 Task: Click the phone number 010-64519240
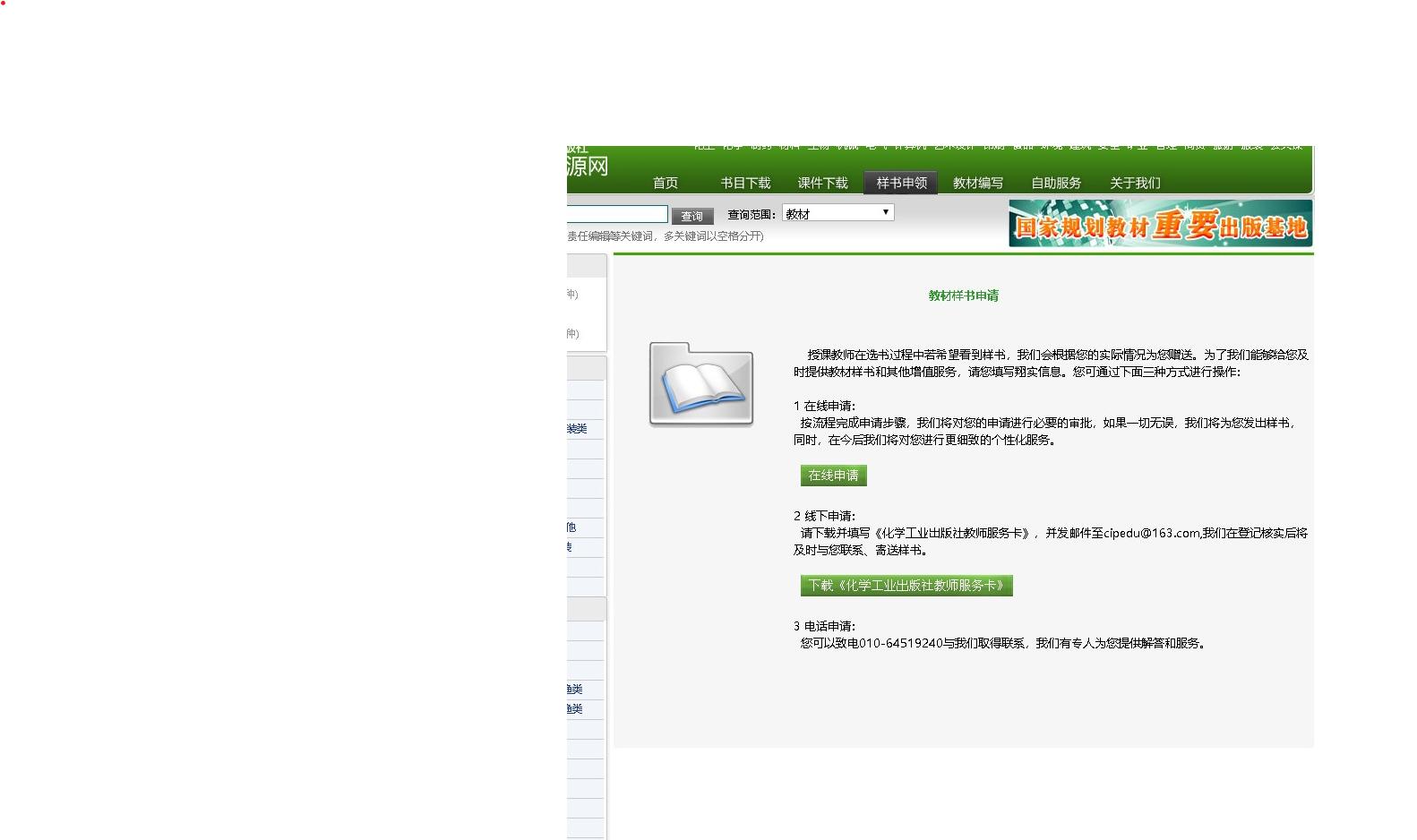[900, 643]
